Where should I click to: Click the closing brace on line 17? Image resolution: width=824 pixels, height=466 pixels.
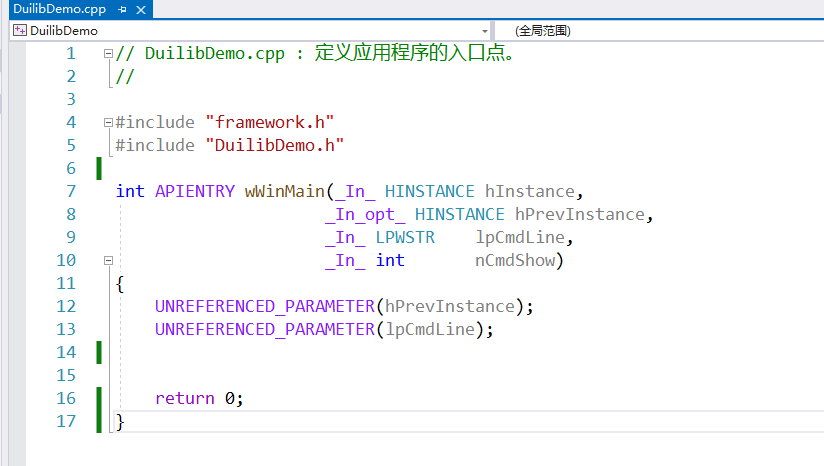click(120, 422)
